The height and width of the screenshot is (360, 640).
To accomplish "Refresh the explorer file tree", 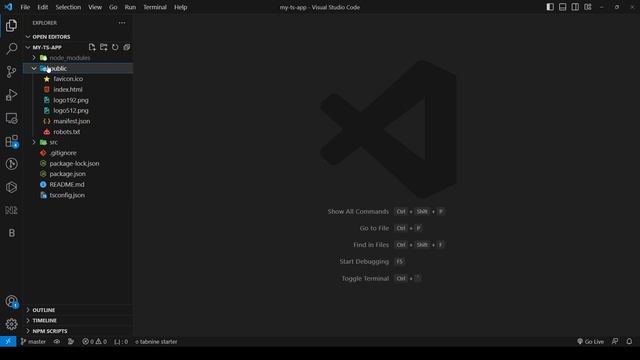I will tap(115, 47).
